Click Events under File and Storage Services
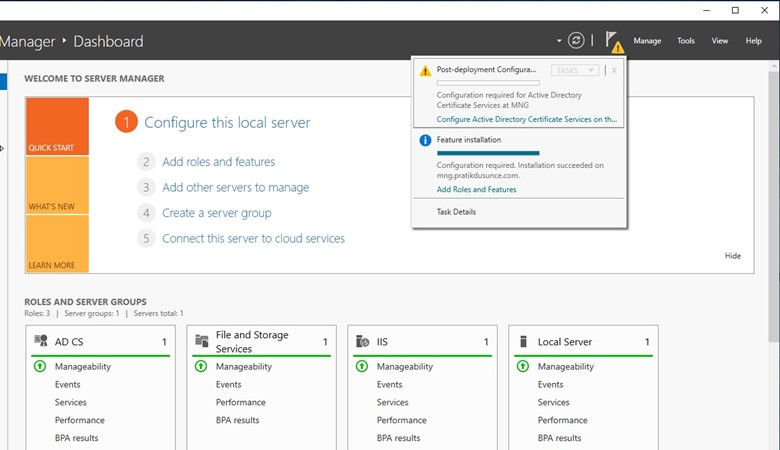 point(228,384)
